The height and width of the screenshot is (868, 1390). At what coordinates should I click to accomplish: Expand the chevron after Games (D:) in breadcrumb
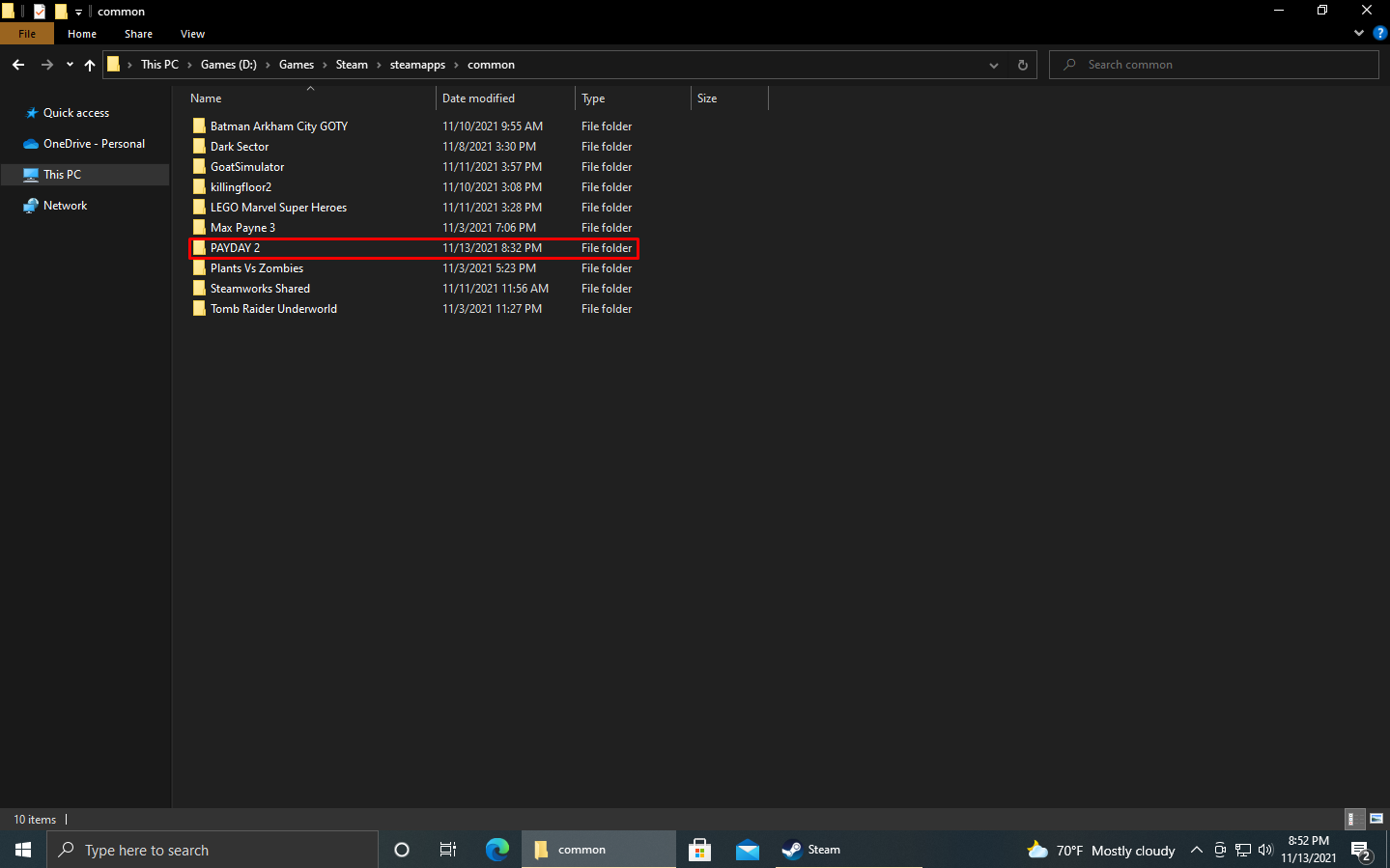[268, 65]
